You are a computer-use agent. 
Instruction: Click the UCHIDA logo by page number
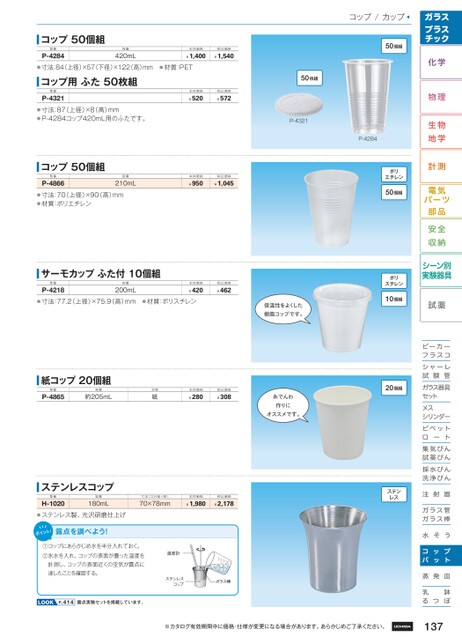402,627
